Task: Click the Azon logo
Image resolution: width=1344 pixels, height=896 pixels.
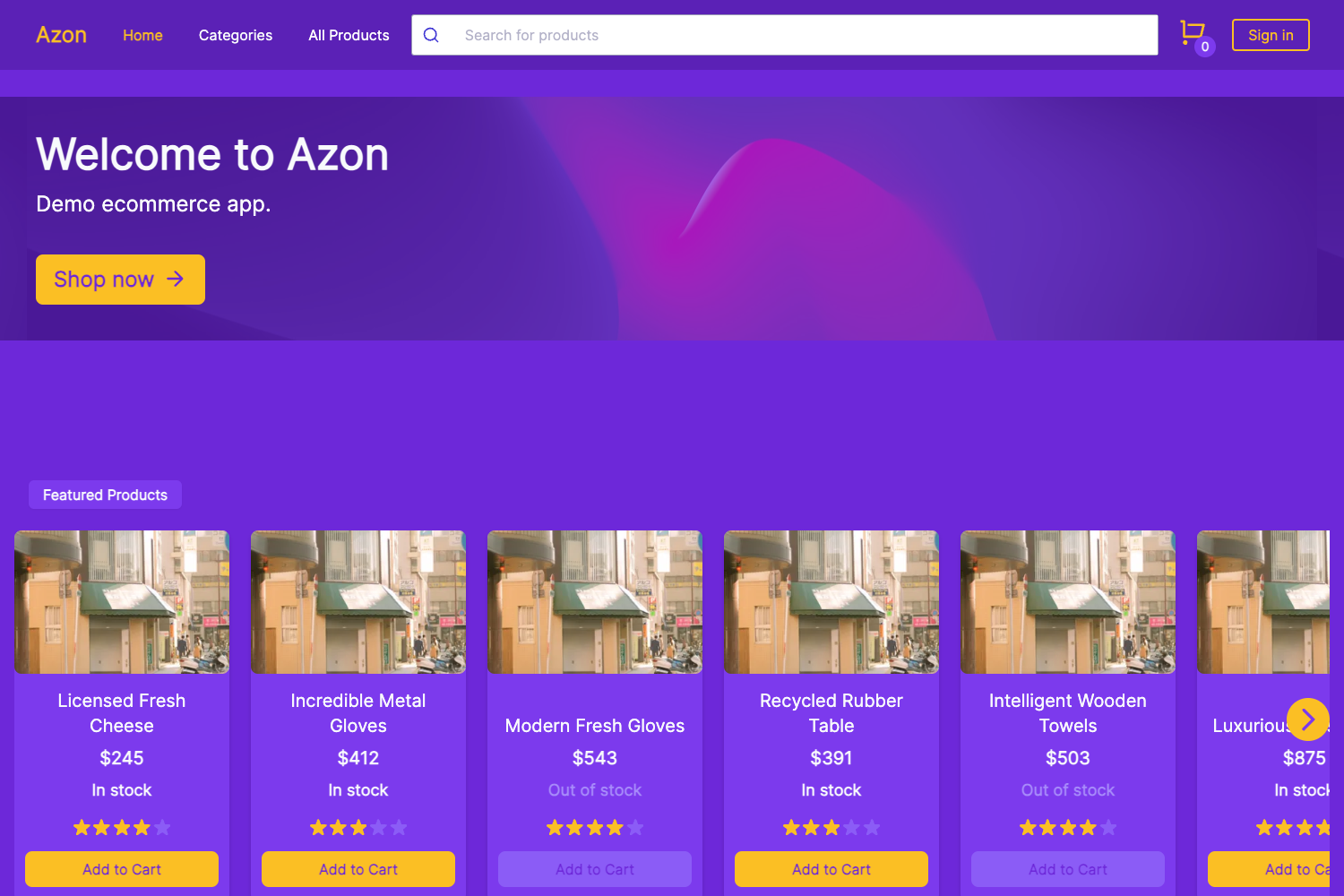Action: [x=61, y=34]
